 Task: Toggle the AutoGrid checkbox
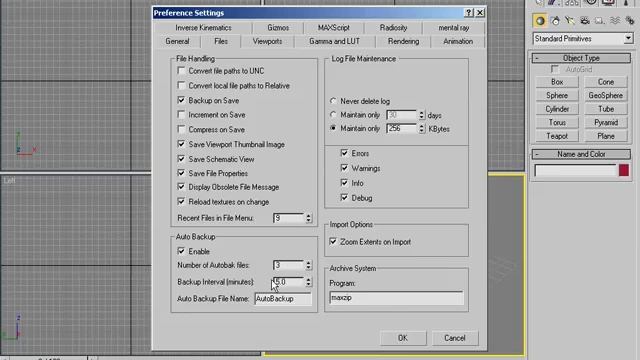[555, 69]
